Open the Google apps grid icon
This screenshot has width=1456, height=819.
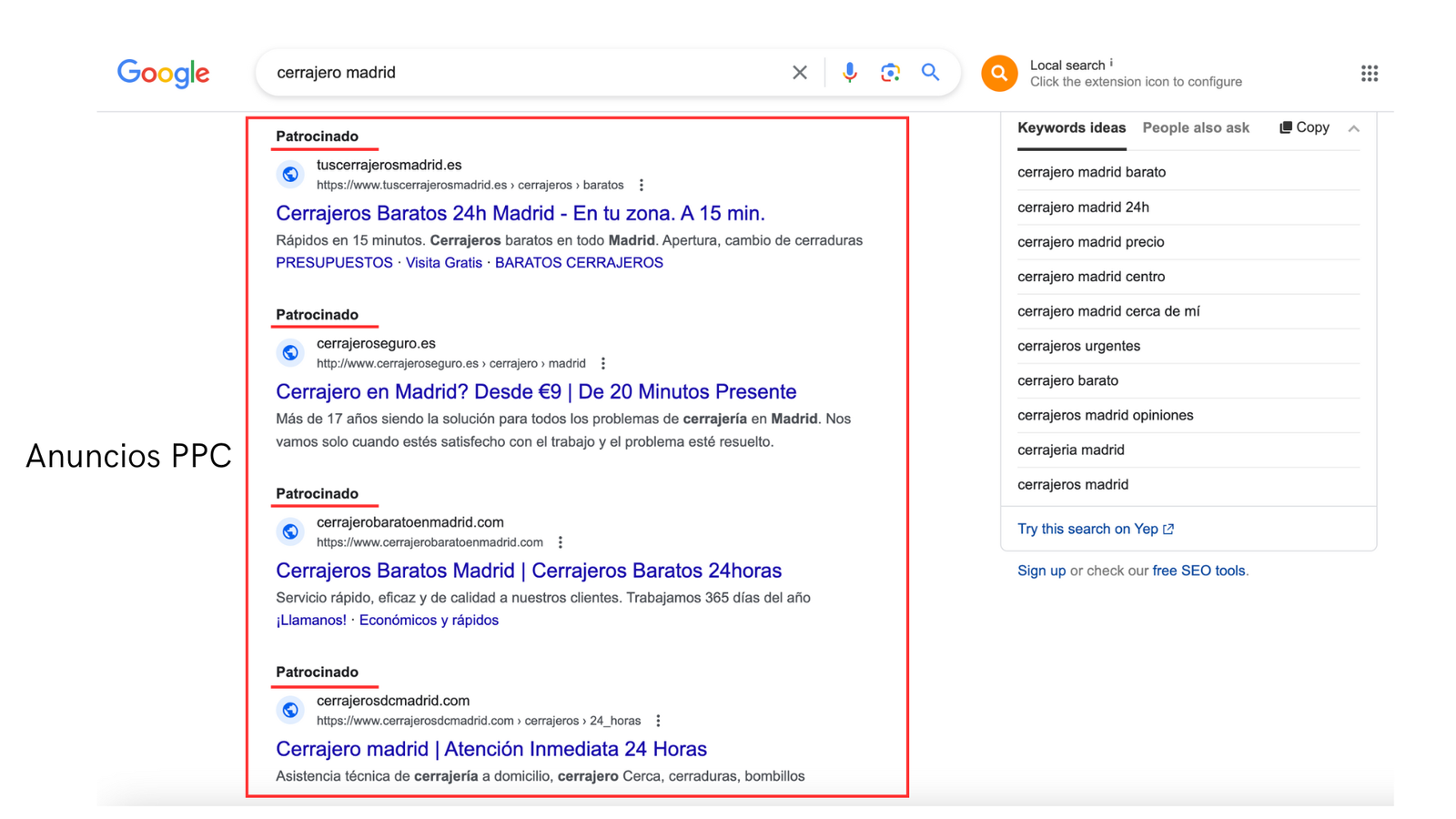[1370, 73]
